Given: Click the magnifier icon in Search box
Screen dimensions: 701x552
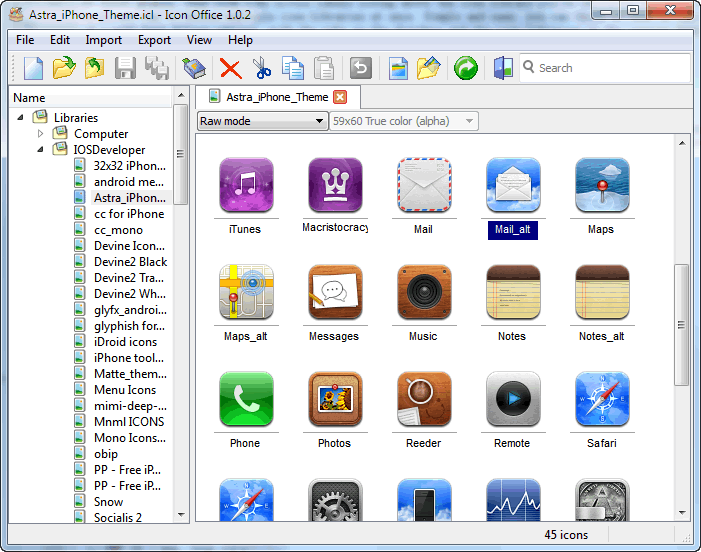Looking at the screenshot, I should (528, 67).
